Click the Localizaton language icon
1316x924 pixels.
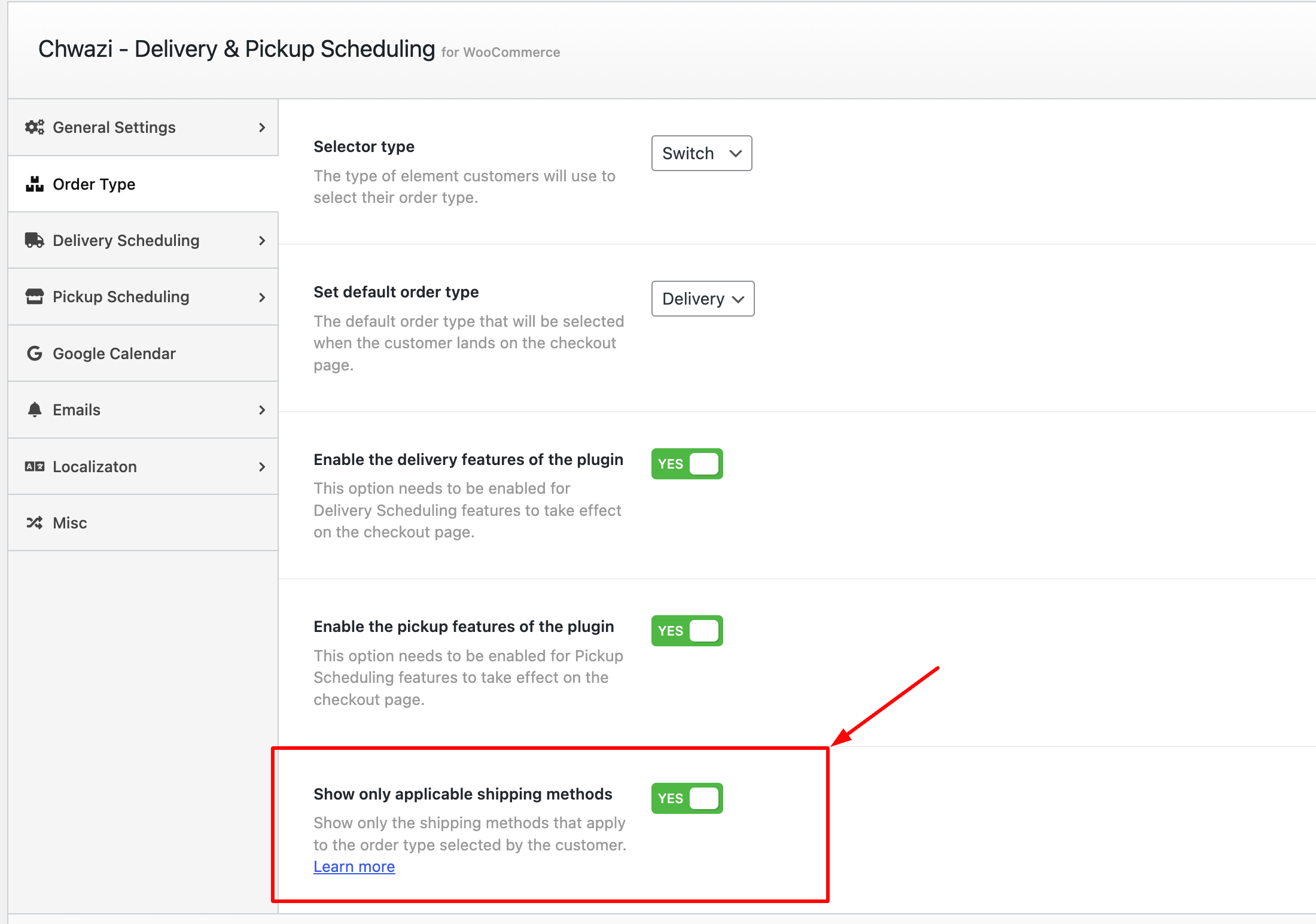[x=35, y=466]
